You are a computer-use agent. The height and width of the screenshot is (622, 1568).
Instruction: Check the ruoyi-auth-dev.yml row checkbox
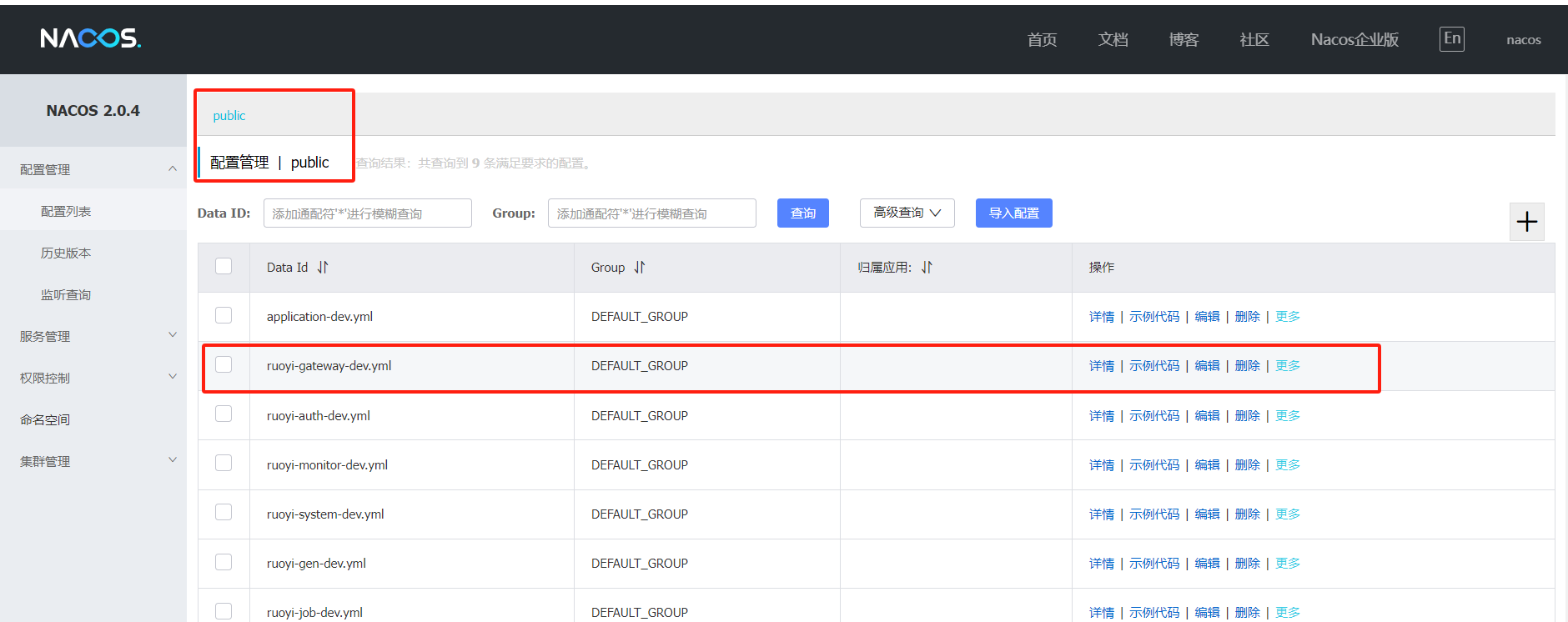tap(224, 414)
